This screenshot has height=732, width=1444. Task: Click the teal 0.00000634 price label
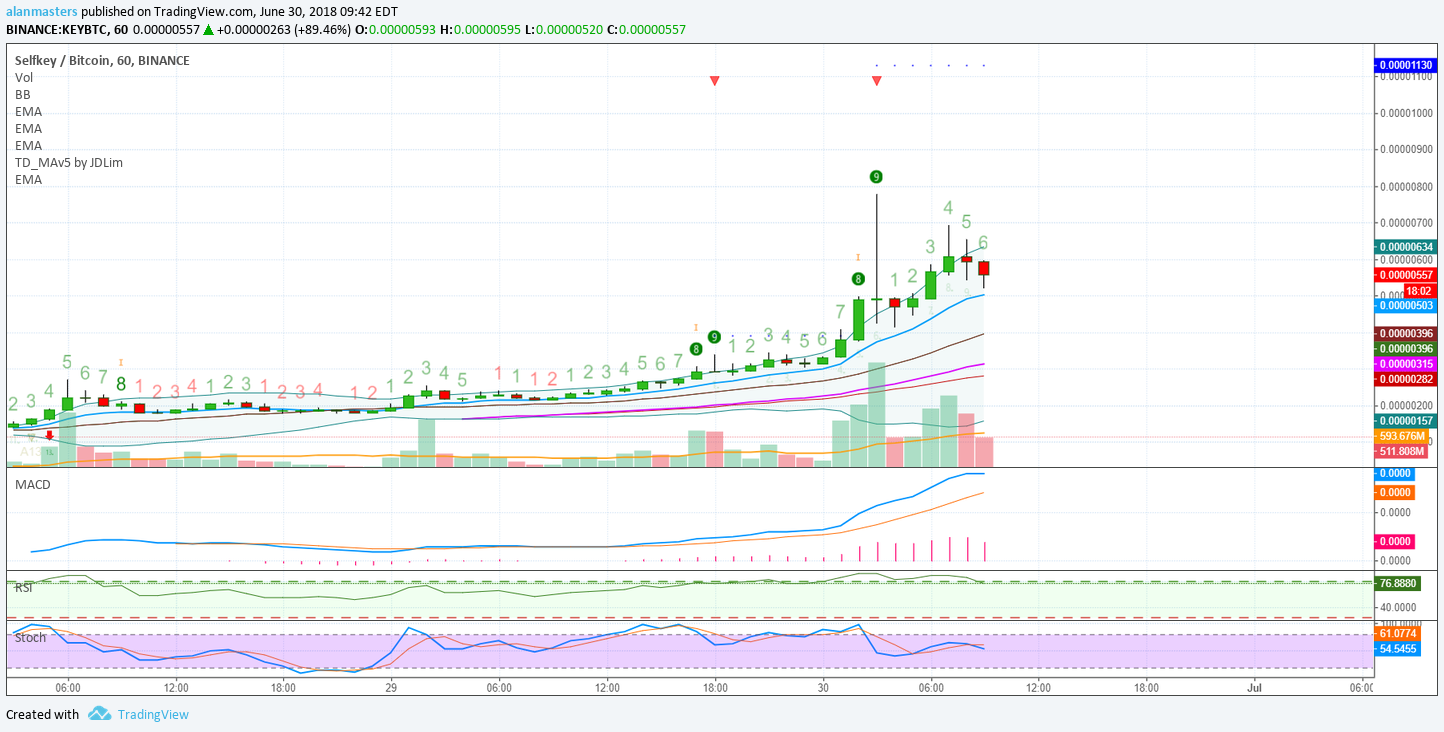point(1405,246)
